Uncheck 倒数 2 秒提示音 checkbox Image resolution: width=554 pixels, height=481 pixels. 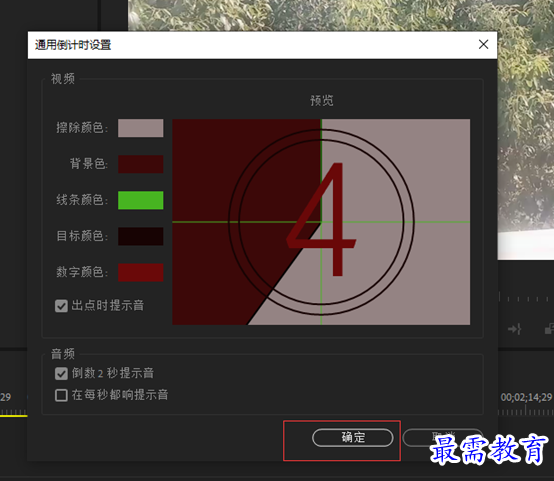point(61,374)
